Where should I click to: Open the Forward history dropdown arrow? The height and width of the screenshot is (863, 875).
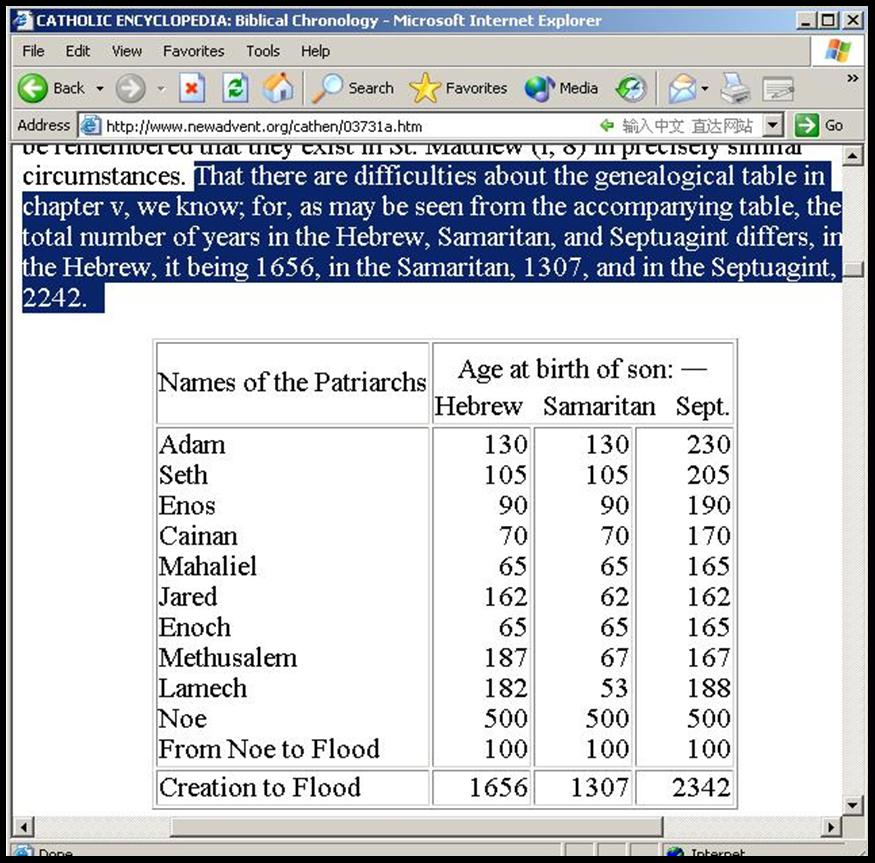[x=161, y=88]
